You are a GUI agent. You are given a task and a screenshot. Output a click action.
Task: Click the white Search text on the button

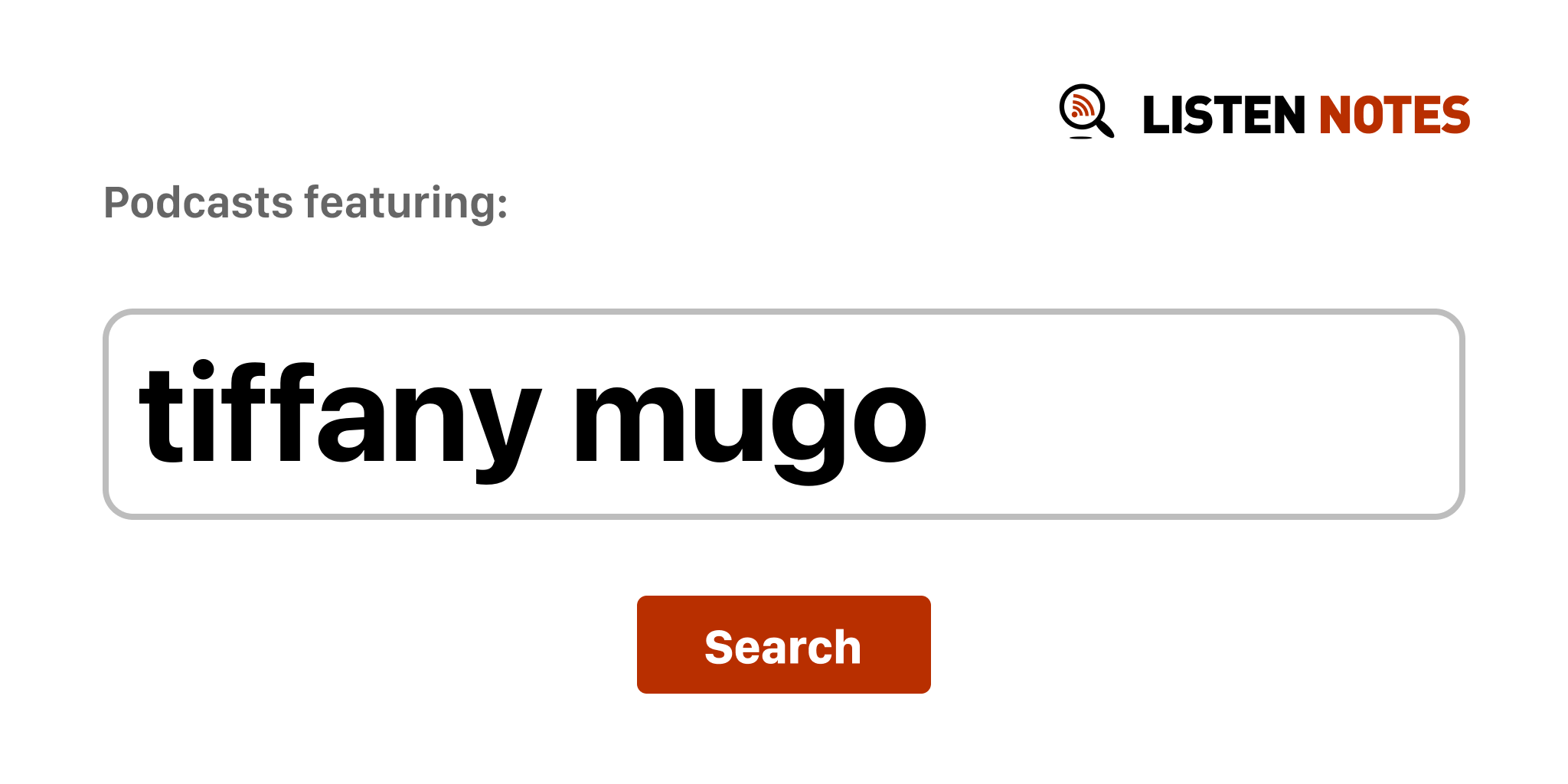tap(783, 647)
